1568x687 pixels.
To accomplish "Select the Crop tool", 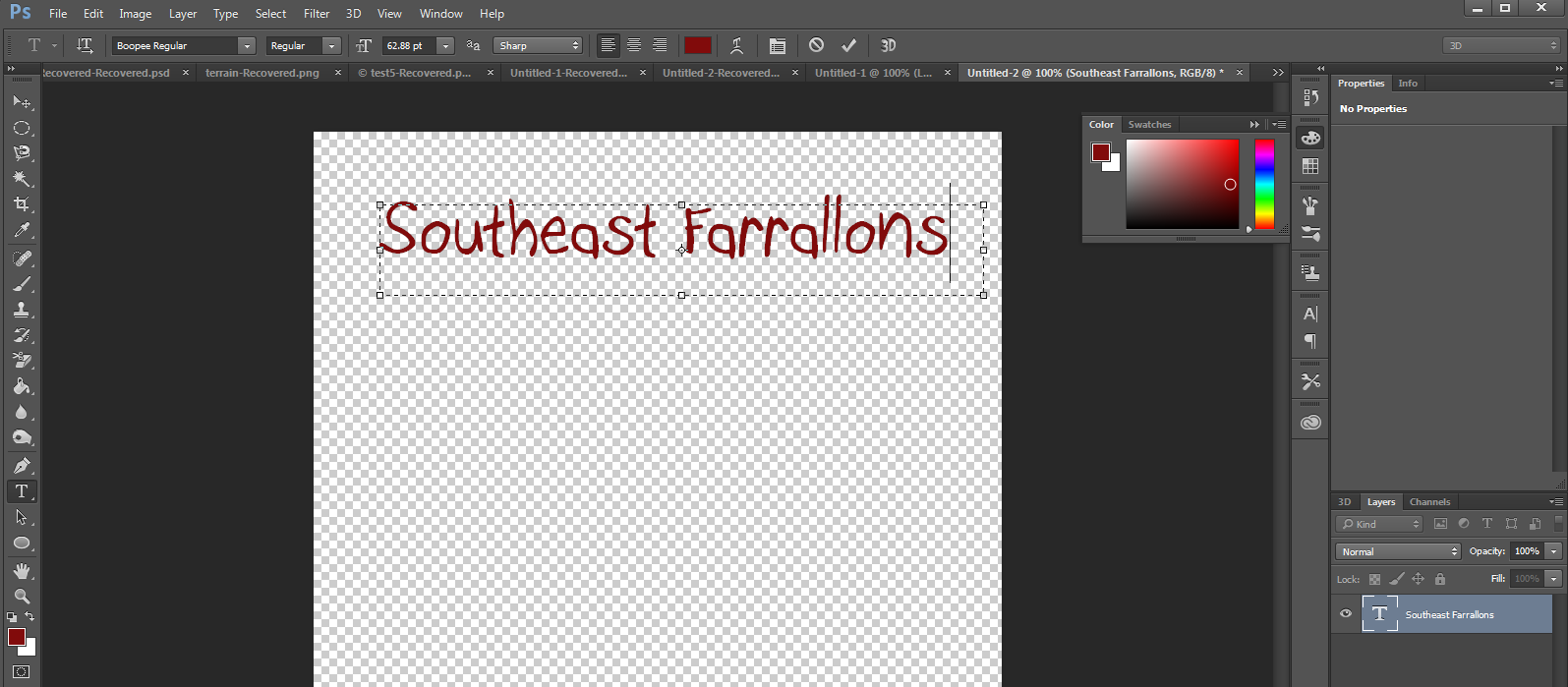I will pyautogui.click(x=22, y=204).
